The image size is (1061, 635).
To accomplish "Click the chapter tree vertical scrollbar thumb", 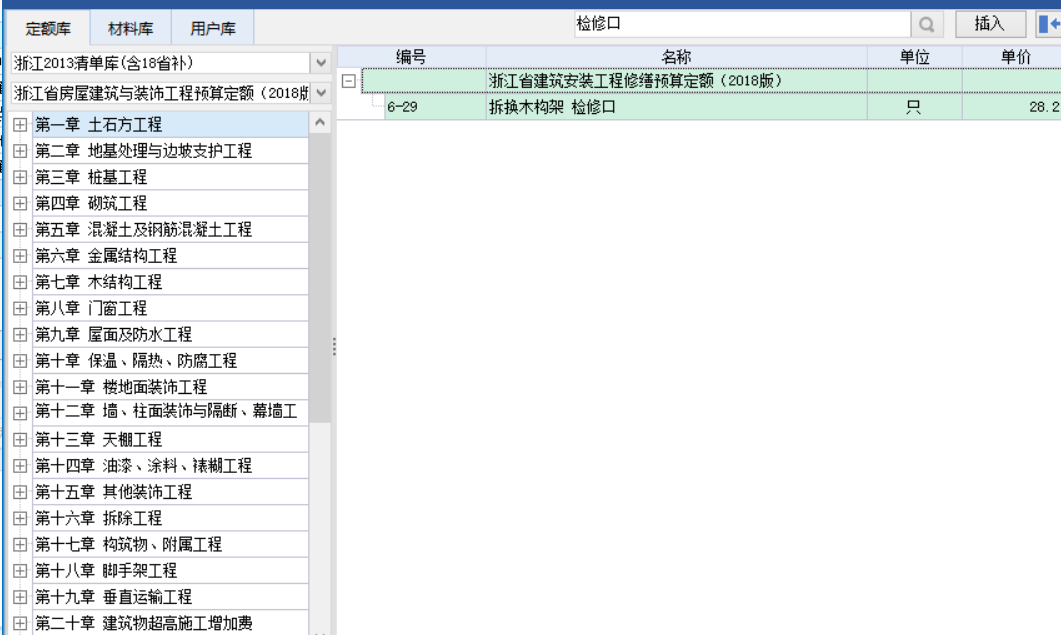I will click(320, 278).
